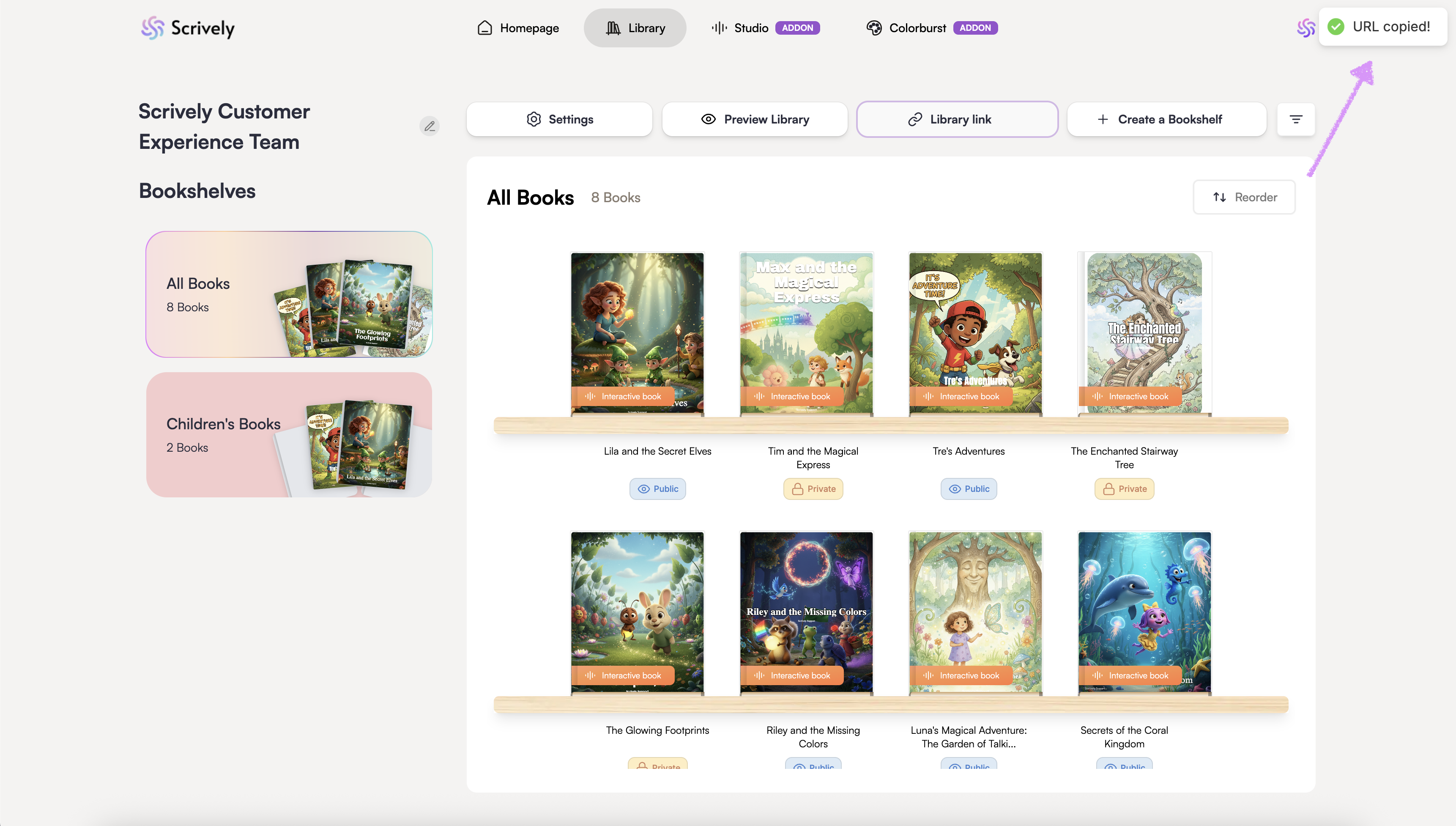The width and height of the screenshot is (1456, 826).
Task: Toggle Private status on The Enchanted Stairway Tree
Action: 1124,489
